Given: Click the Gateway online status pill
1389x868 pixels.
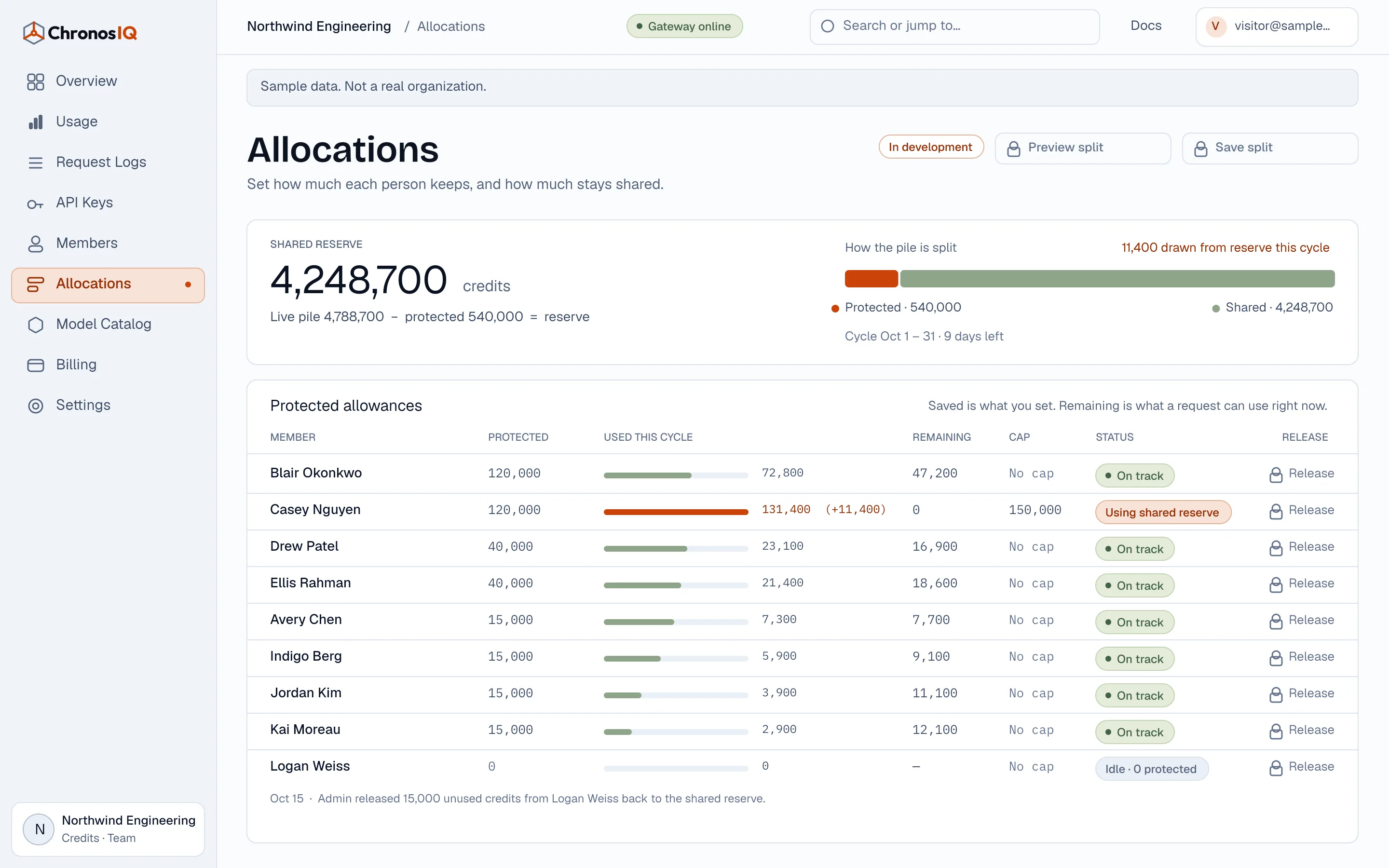Looking at the screenshot, I should point(684,27).
